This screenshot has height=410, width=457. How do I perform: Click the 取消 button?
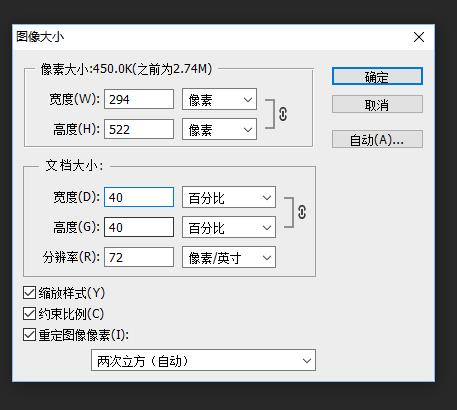(377, 104)
